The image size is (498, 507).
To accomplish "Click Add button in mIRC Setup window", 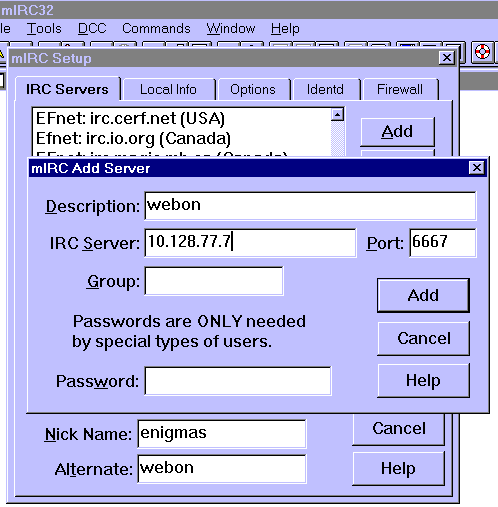I will [397, 132].
